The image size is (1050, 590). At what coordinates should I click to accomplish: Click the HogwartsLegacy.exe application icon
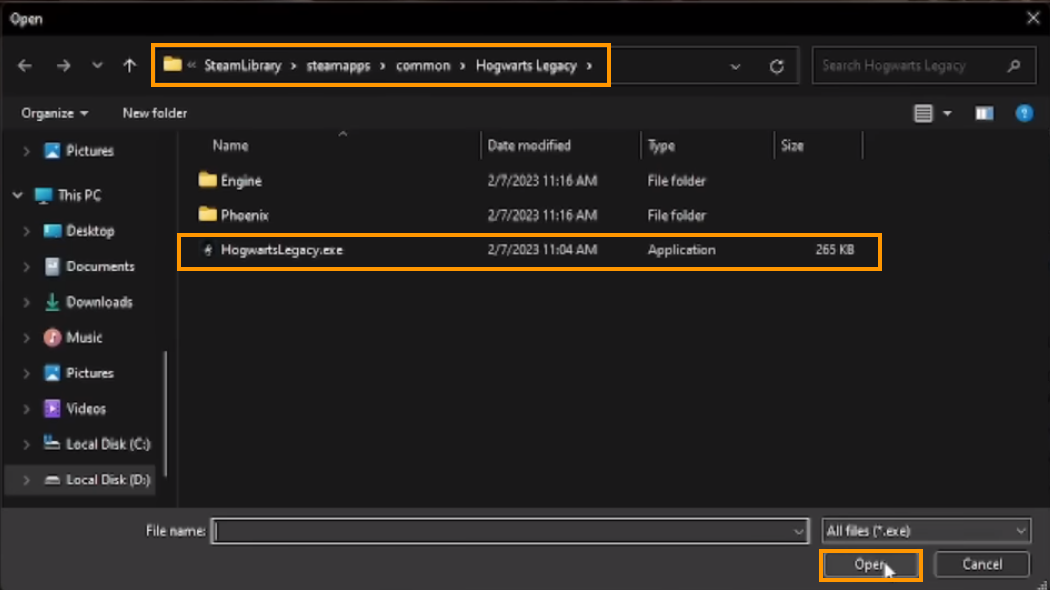point(208,250)
